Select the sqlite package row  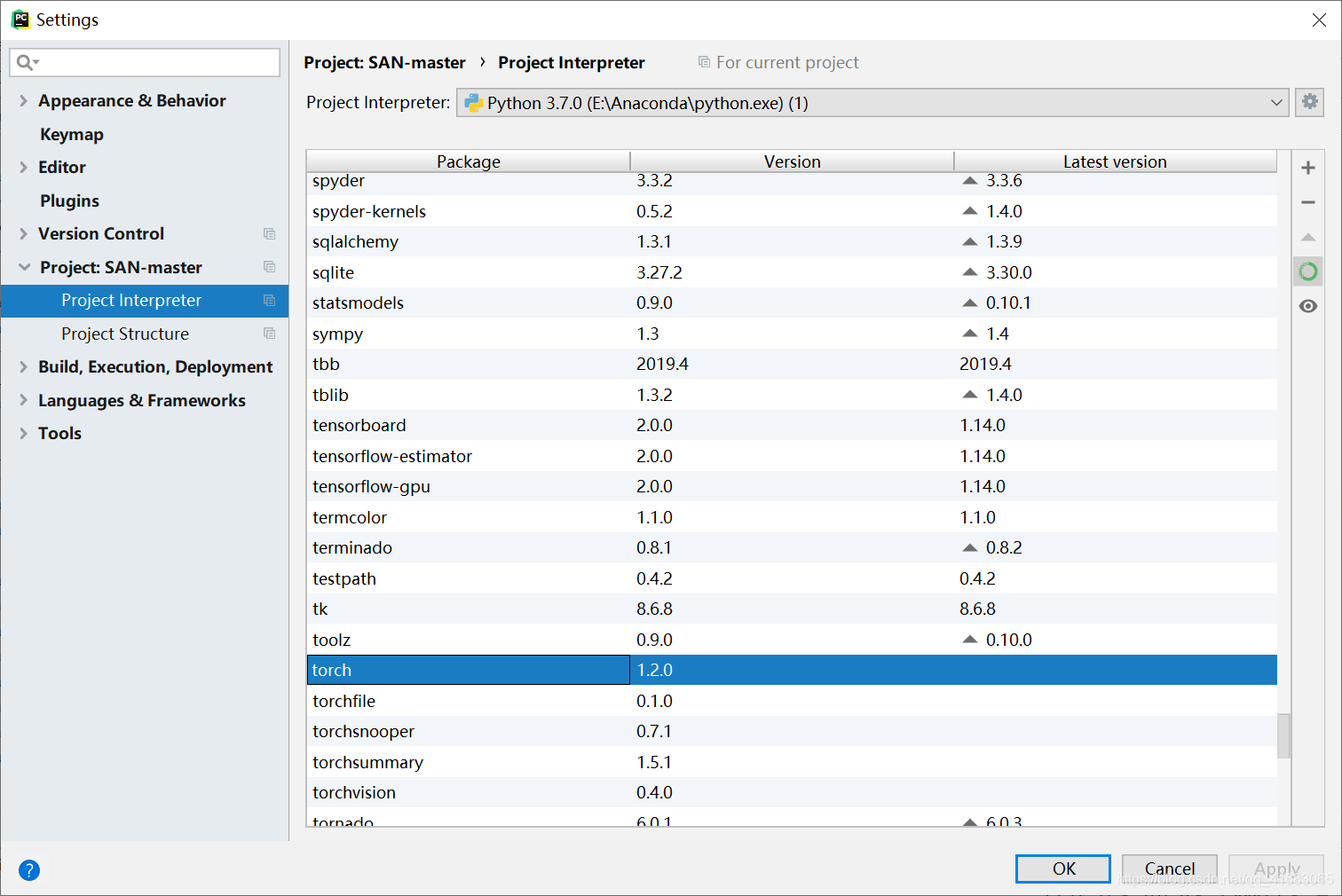(x=792, y=272)
